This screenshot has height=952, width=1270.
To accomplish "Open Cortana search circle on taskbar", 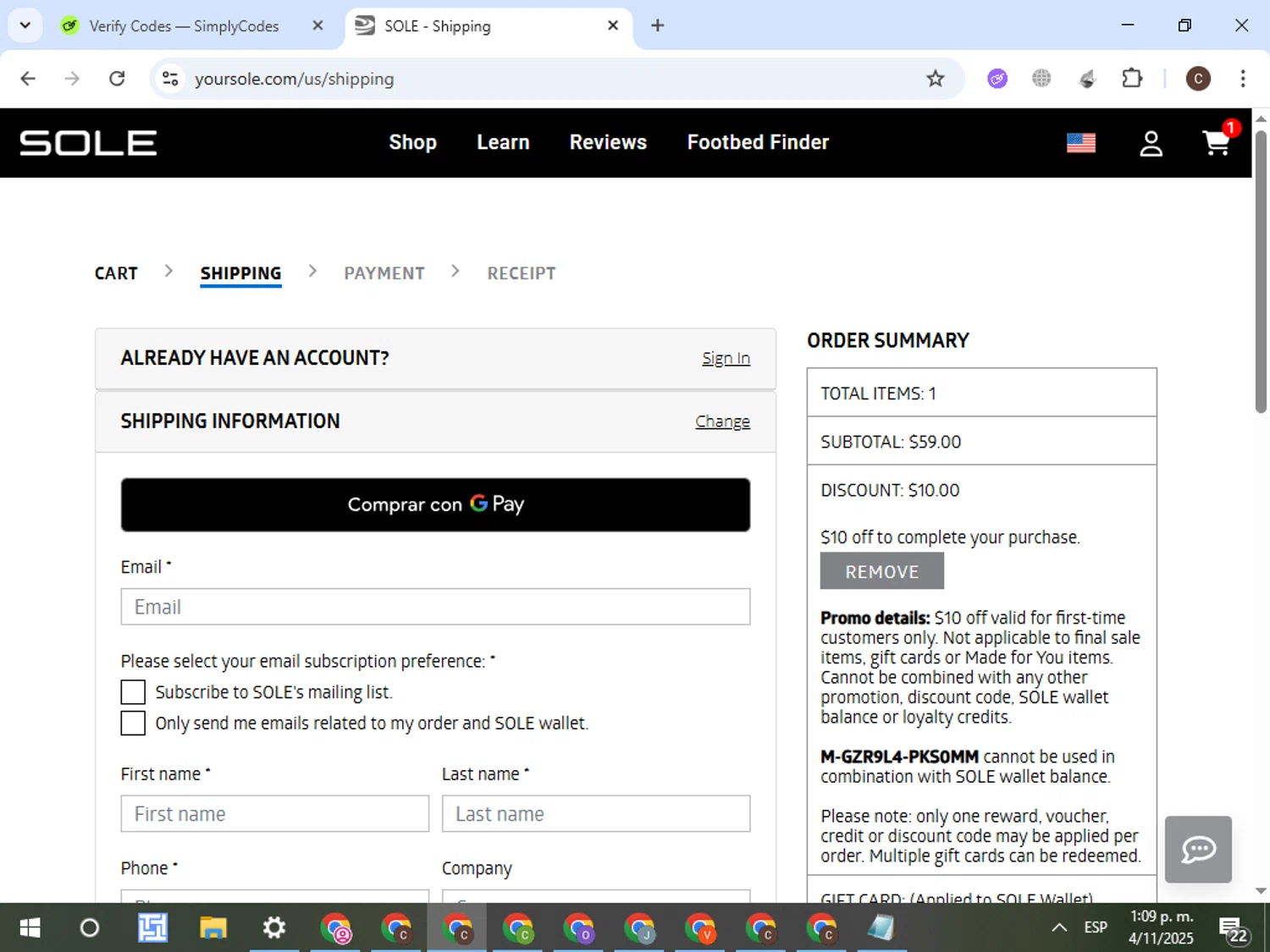I will pyautogui.click(x=90, y=928).
